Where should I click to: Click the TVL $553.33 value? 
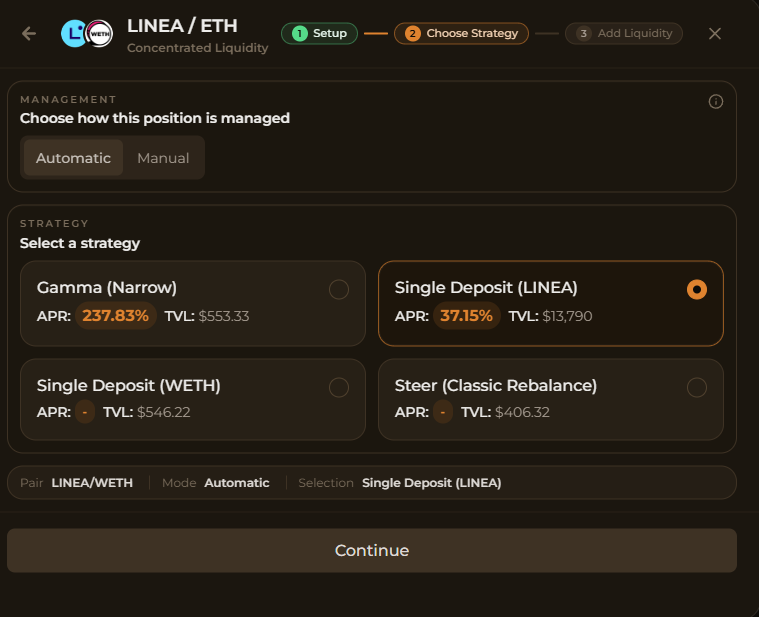tap(224, 316)
